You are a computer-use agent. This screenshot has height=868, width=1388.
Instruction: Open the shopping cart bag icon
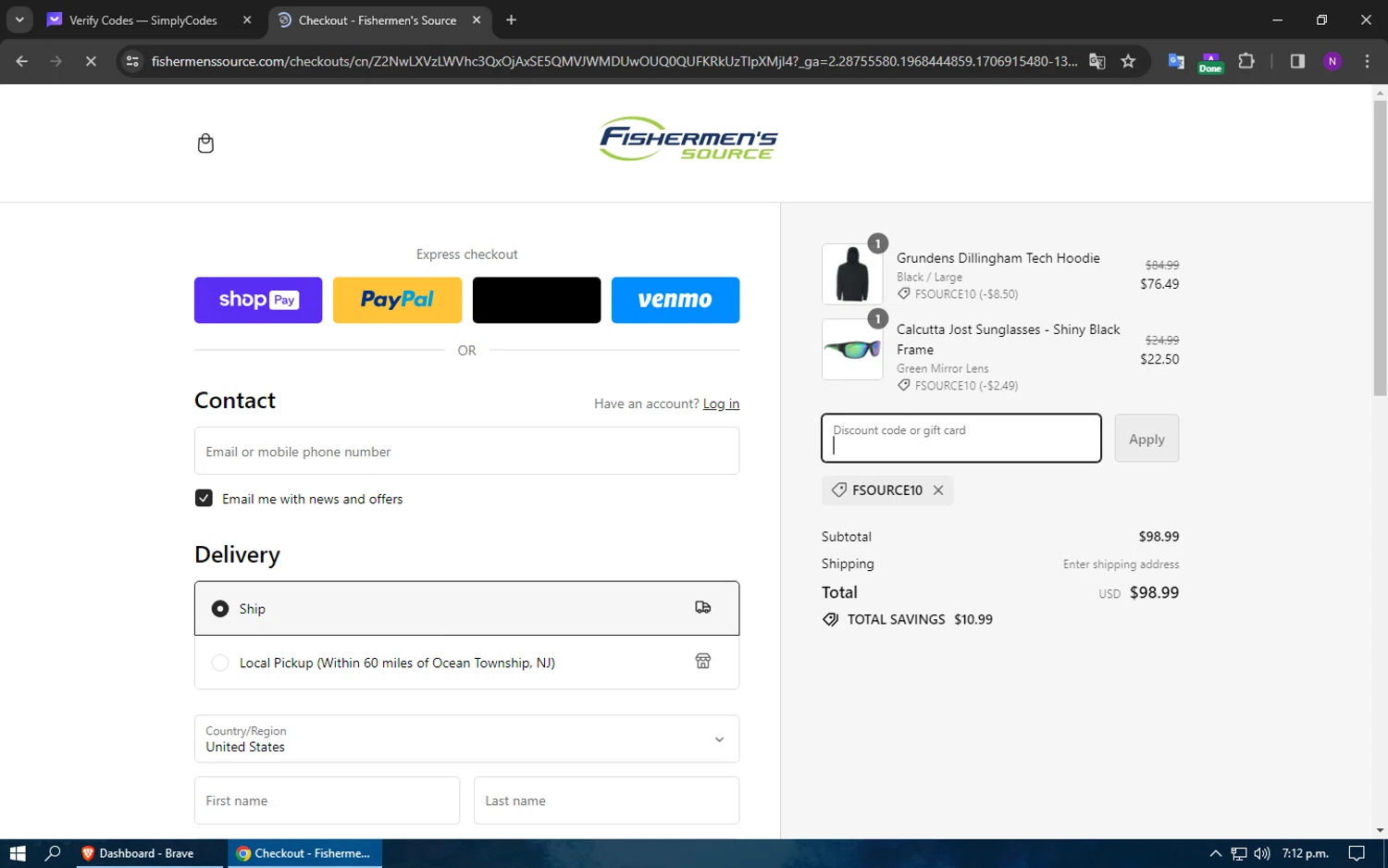point(205,143)
